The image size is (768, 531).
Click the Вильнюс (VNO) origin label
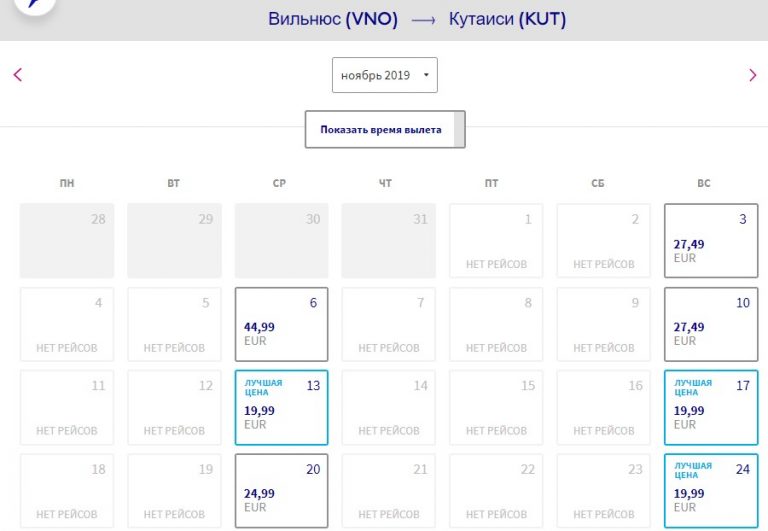click(x=333, y=20)
